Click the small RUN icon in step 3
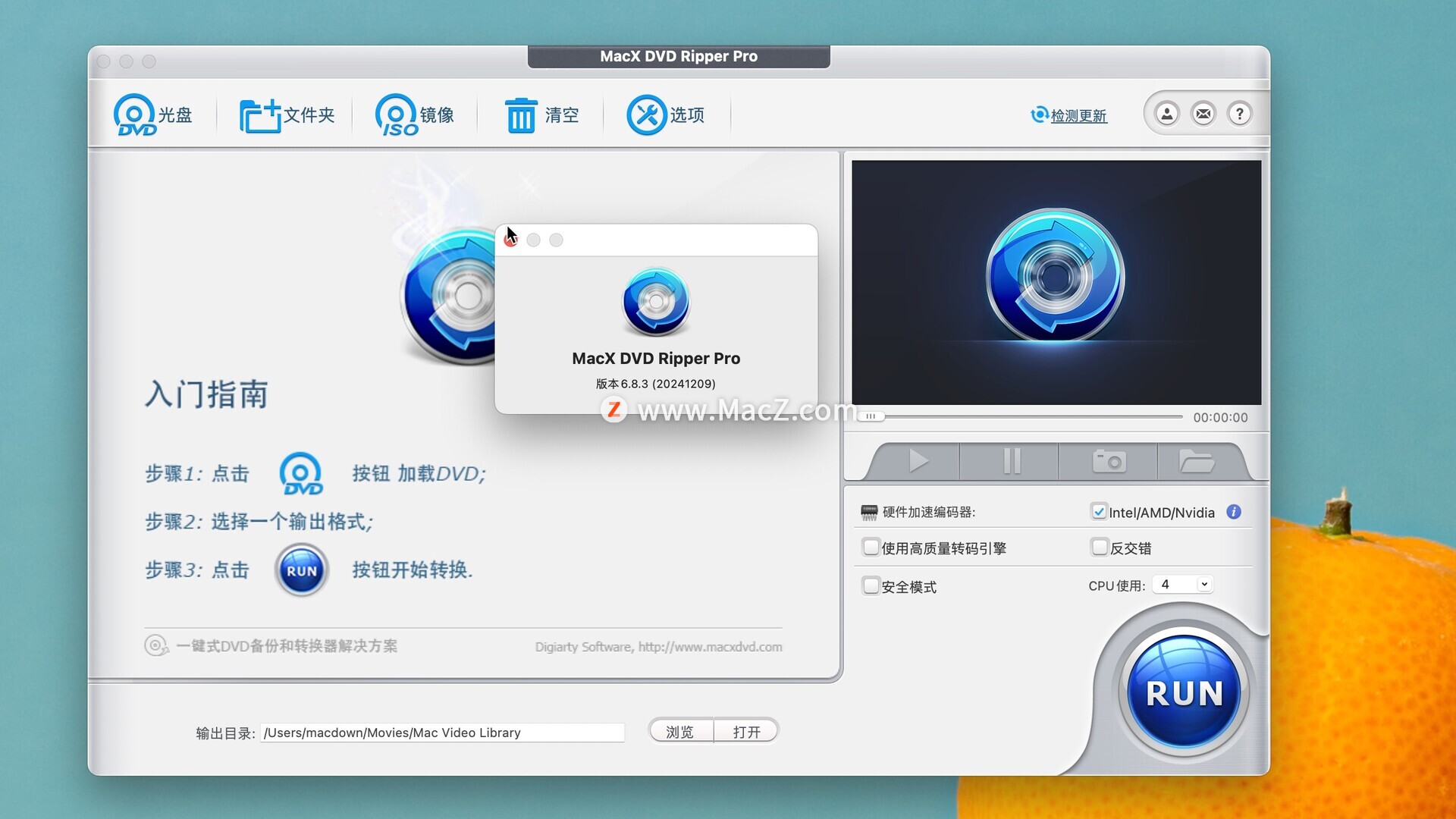 tap(302, 571)
